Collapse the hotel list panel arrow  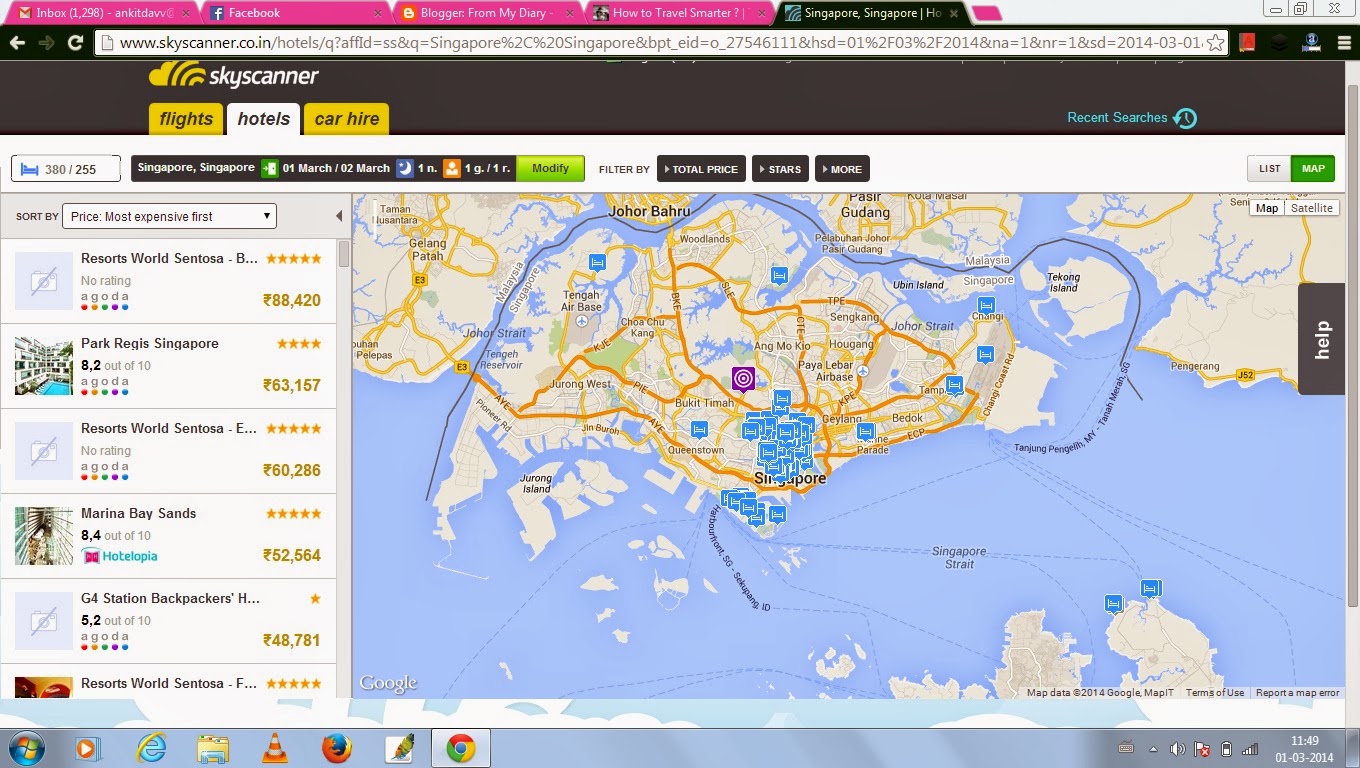[339, 216]
